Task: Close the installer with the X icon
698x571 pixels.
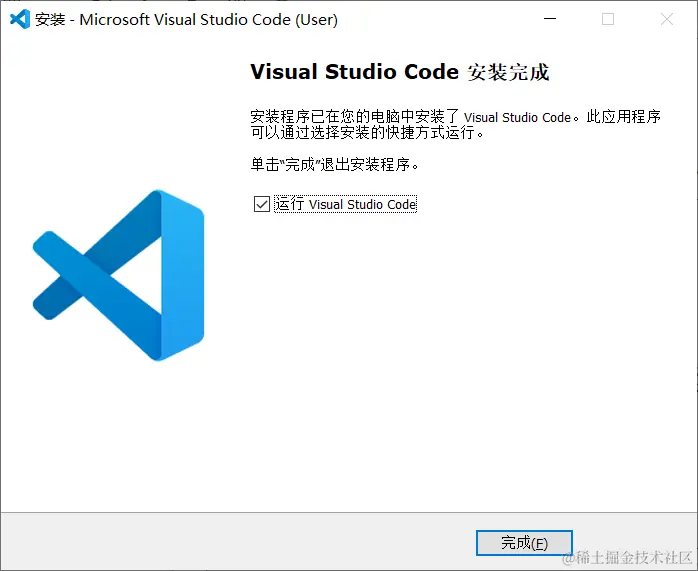Action: click(667, 19)
